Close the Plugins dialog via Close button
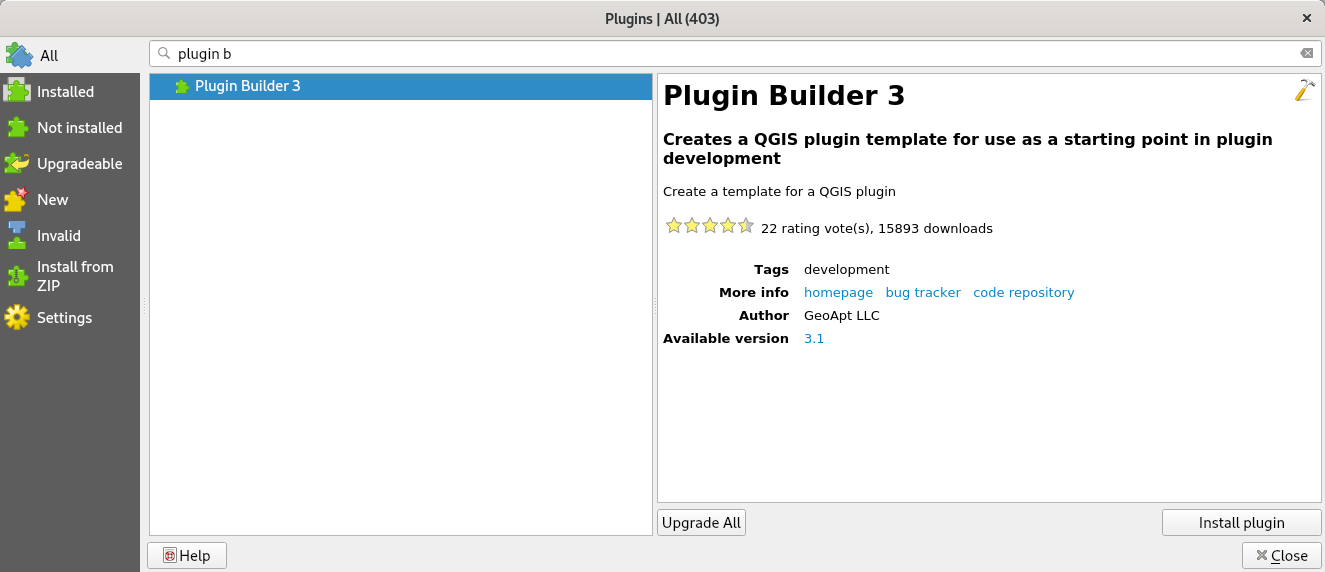 [1281, 555]
